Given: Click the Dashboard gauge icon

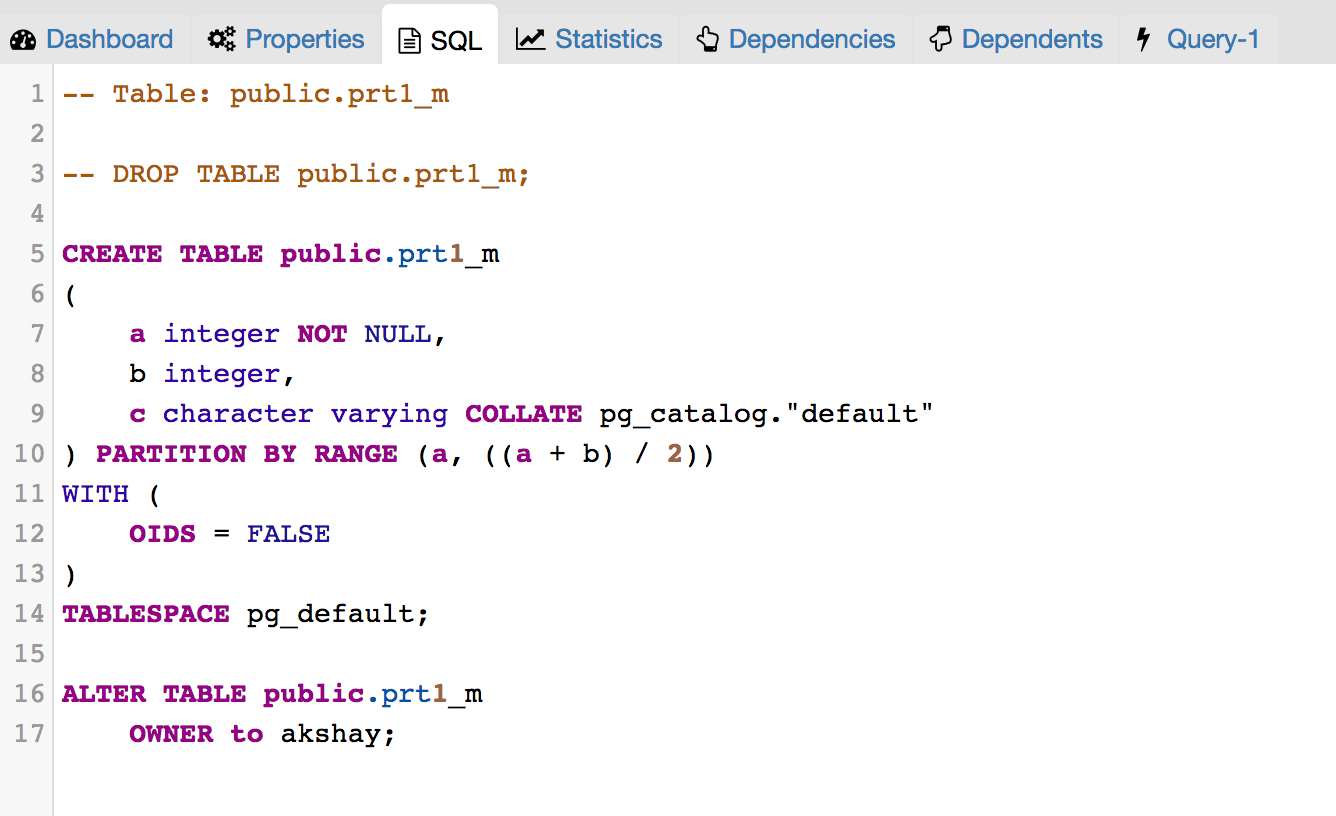Looking at the screenshot, I should pos(23,40).
